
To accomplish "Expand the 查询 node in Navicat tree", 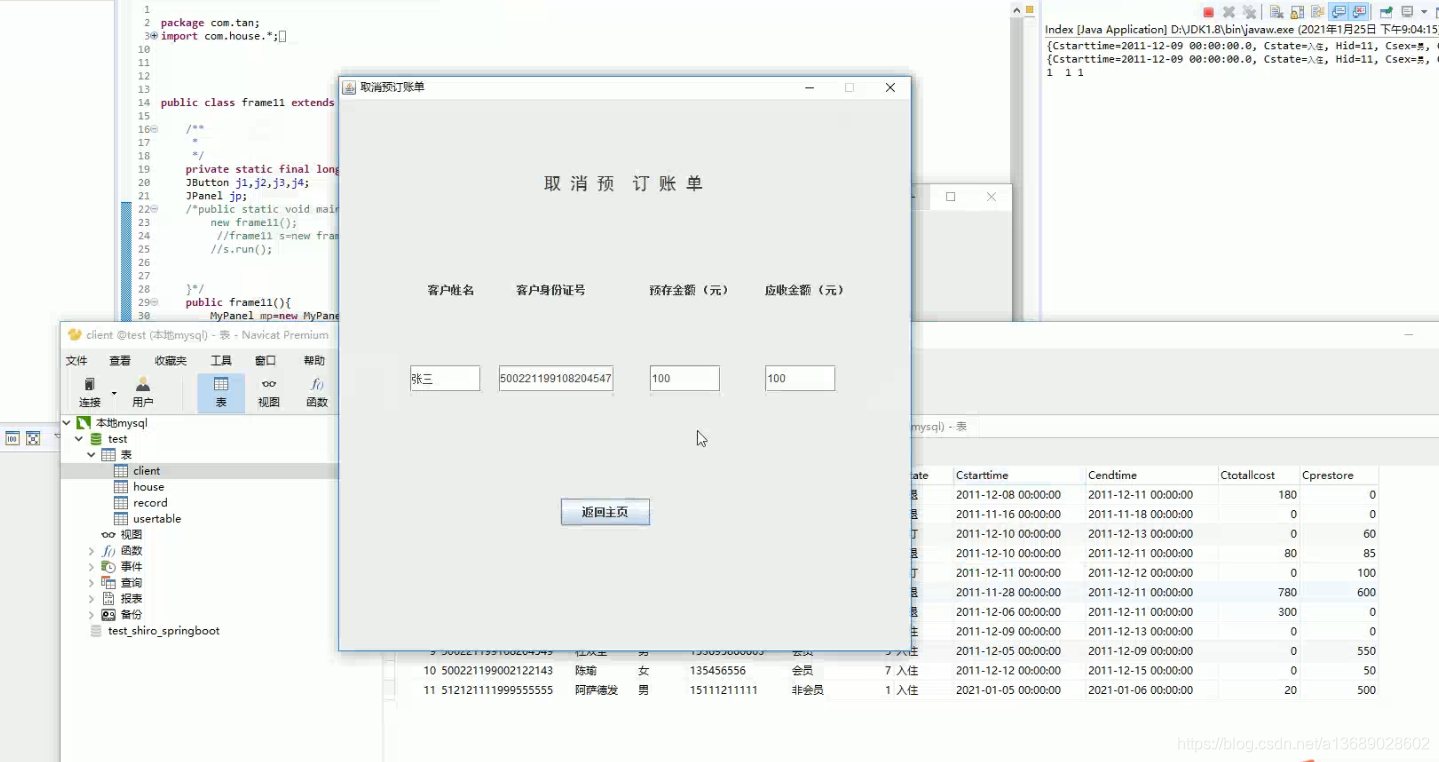I will pos(91,583).
